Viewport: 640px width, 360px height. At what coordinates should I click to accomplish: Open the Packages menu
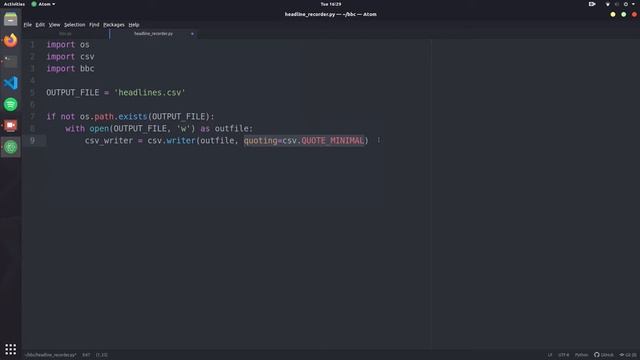[114, 25]
